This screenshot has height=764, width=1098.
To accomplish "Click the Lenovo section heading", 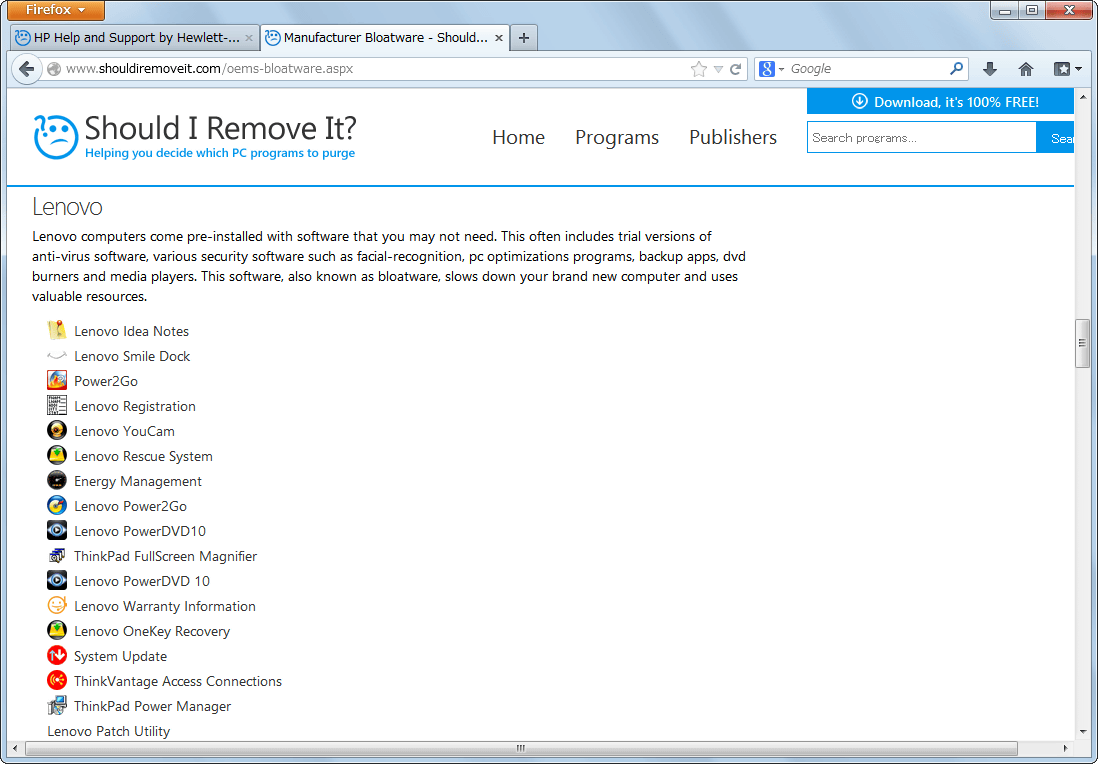I will [x=67, y=207].
